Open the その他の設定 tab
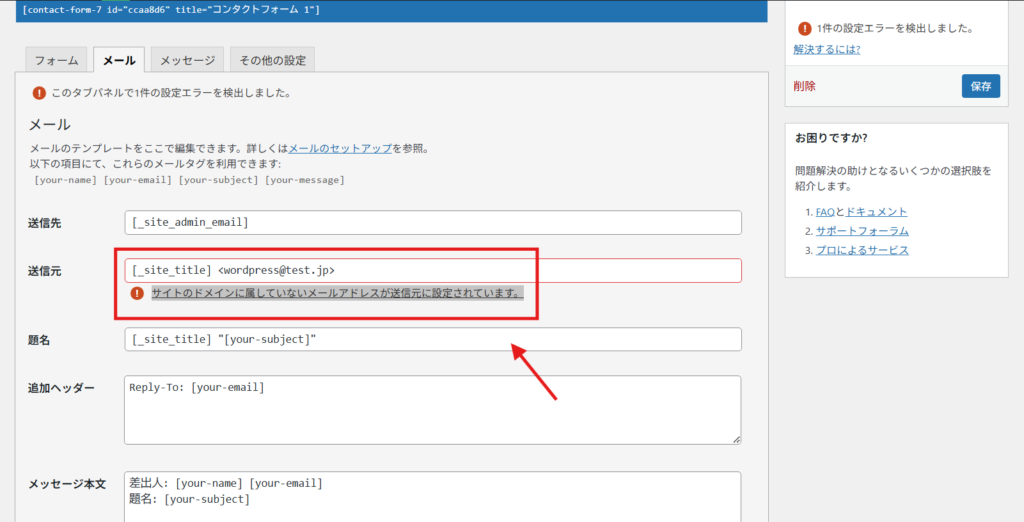The image size is (1024, 522). click(x=272, y=60)
